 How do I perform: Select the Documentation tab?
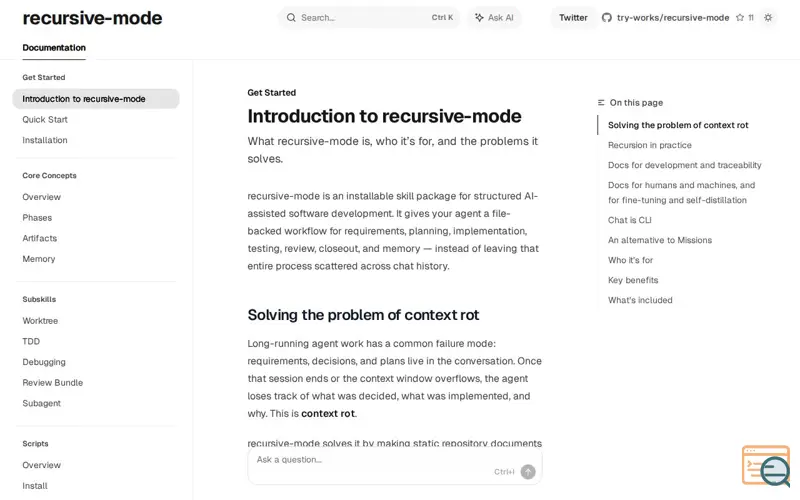click(54, 47)
